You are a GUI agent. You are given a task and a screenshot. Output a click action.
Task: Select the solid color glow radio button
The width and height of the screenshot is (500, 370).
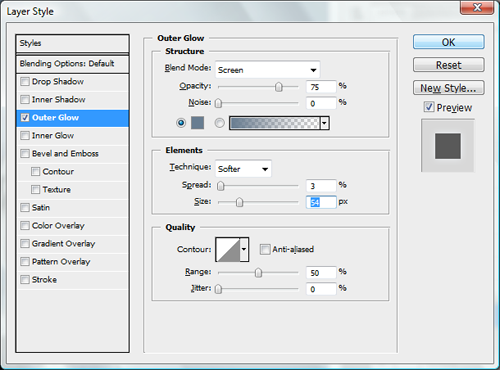tap(181, 123)
